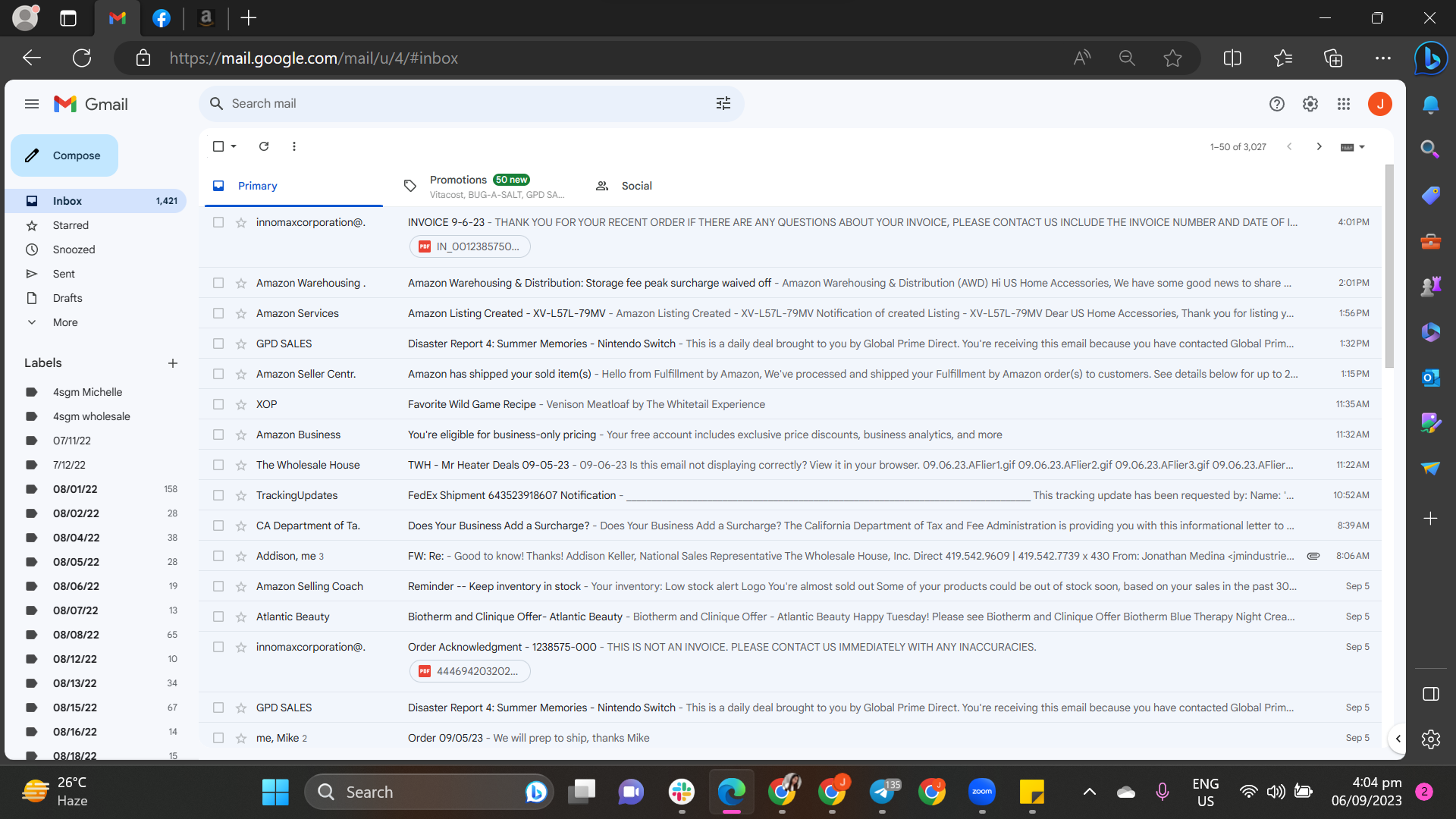Open Gmail settings gear
Image resolution: width=1456 pixels, height=819 pixels.
pyautogui.click(x=1310, y=104)
